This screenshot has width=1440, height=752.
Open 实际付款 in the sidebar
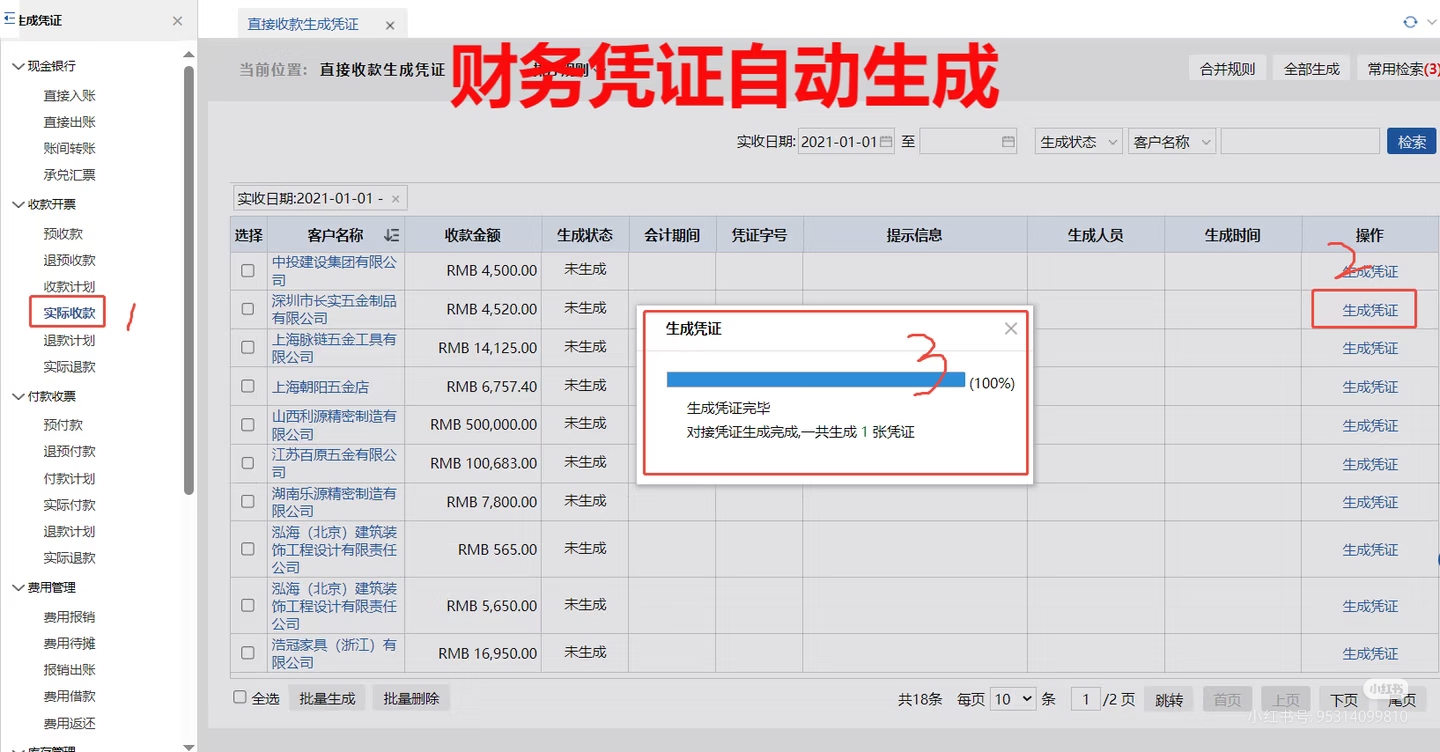[69, 505]
